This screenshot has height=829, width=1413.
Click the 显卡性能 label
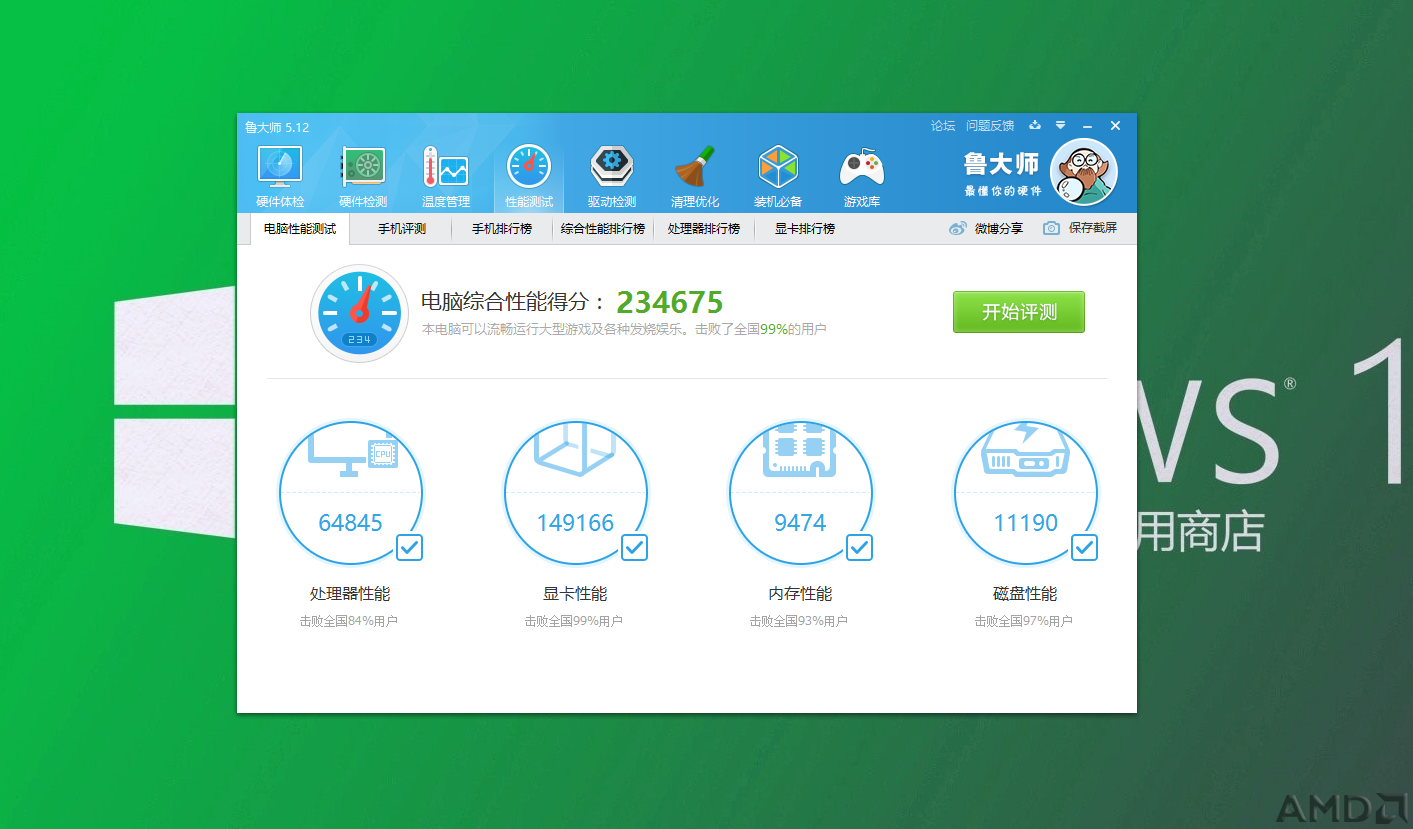[575, 594]
